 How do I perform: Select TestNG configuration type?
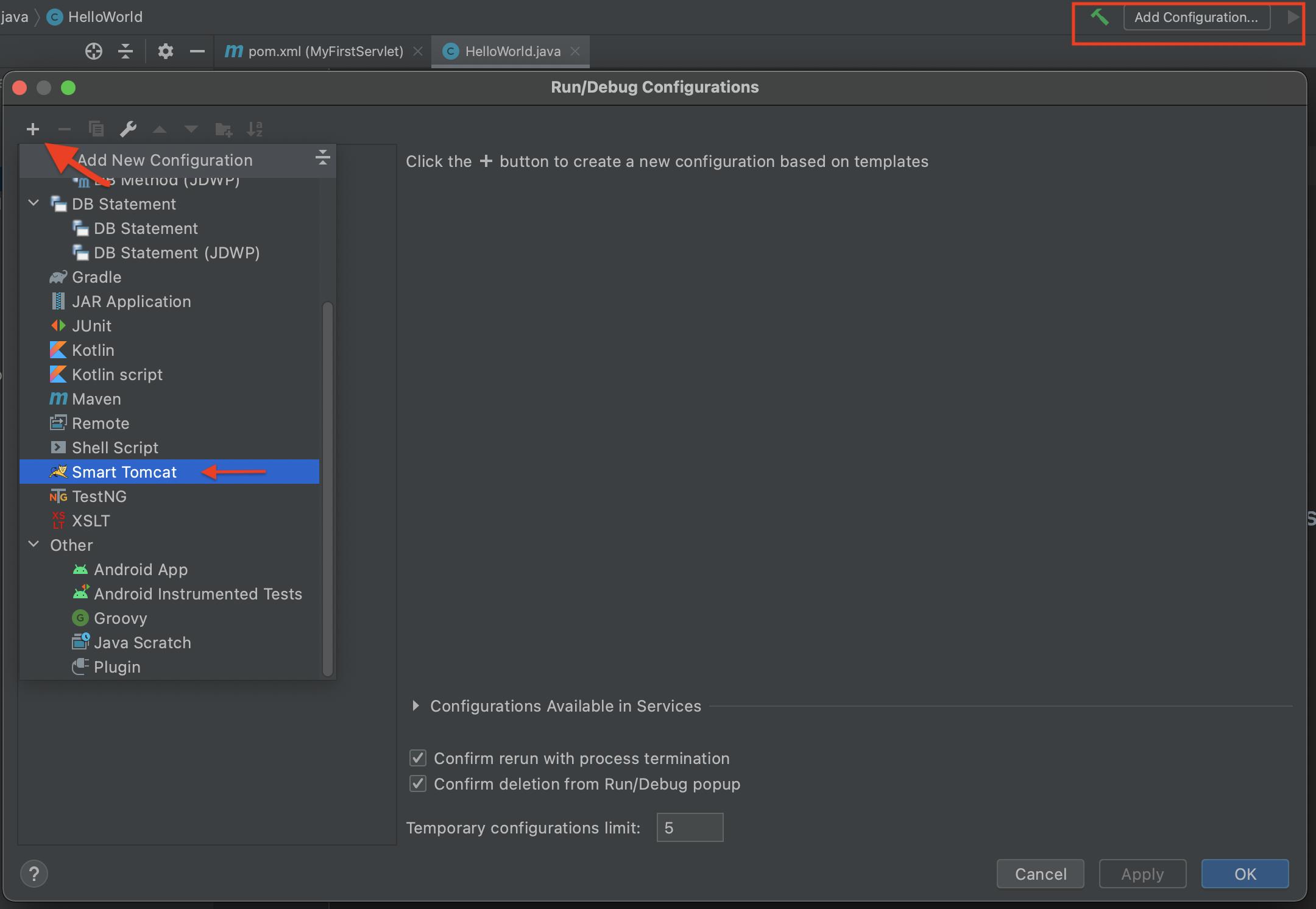click(x=169, y=497)
